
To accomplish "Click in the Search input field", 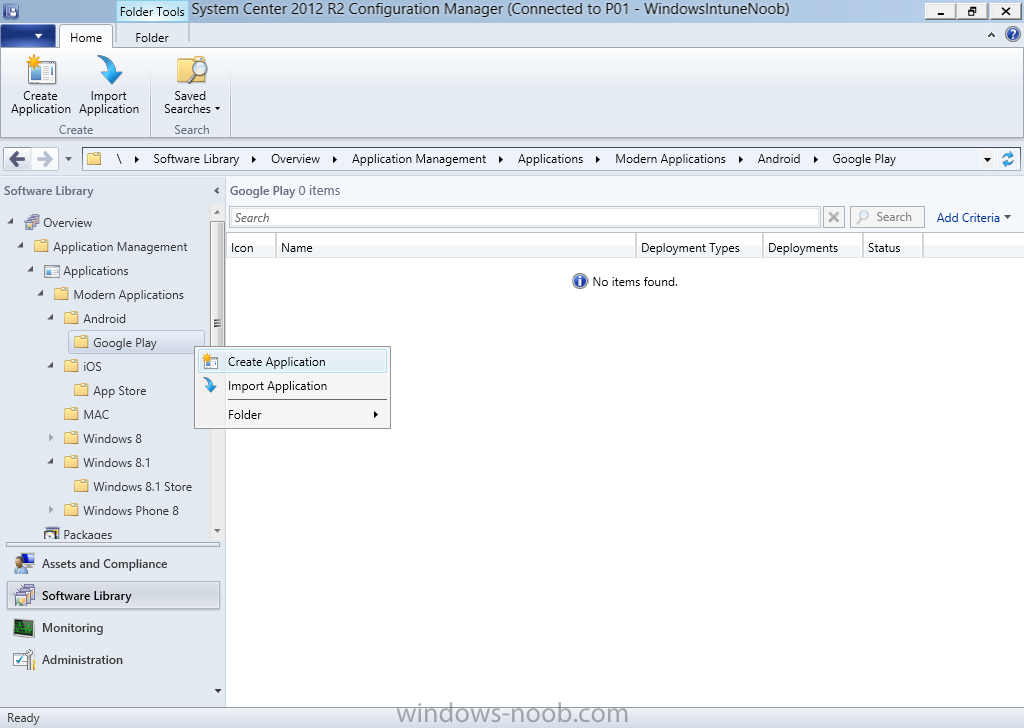I will click(524, 217).
